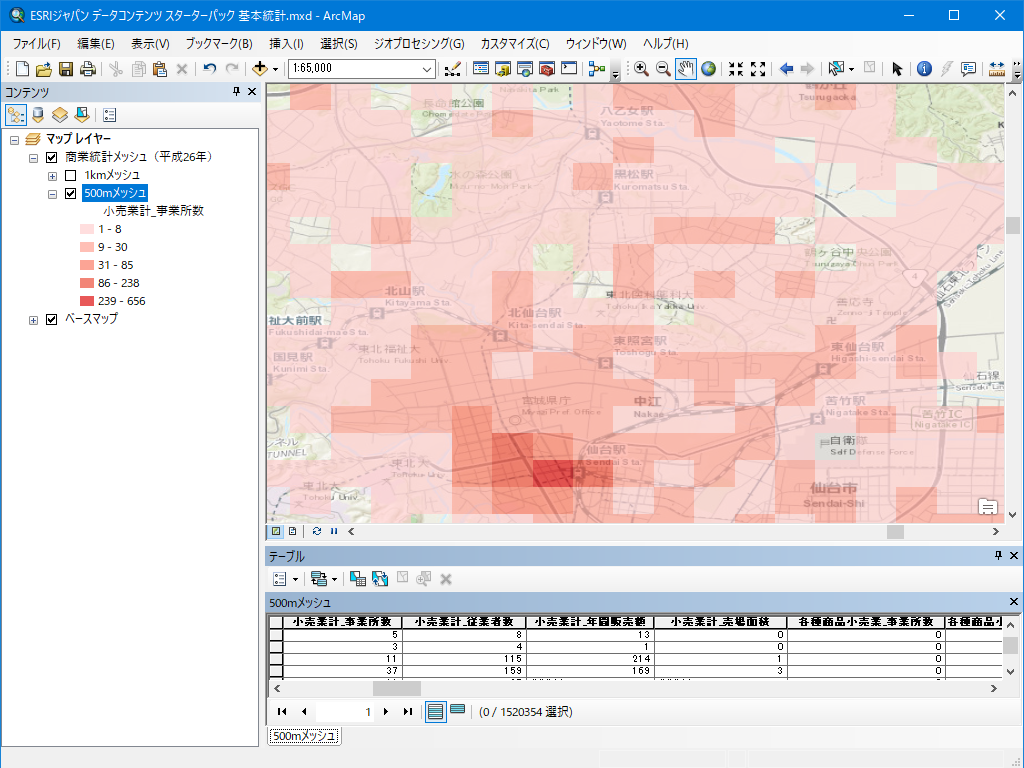The image size is (1024, 768).
Task: Show all records in table
Action: [x=436, y=712]
